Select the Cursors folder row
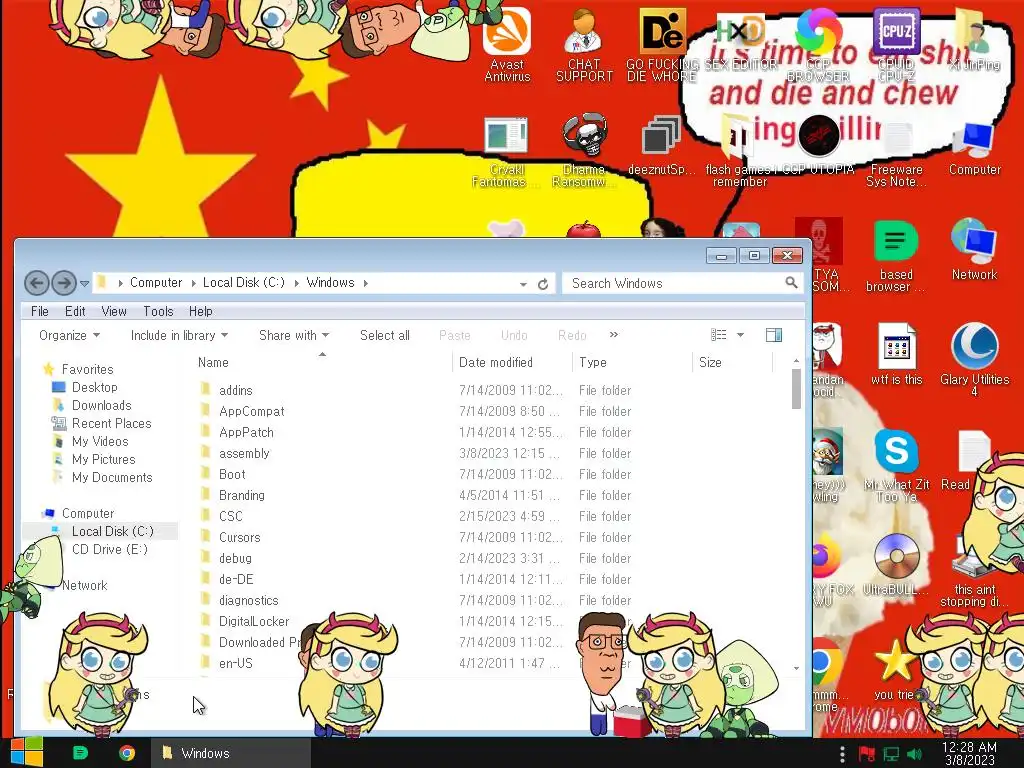This screenshot has height=768, width=1024. [x=418, y=537]
